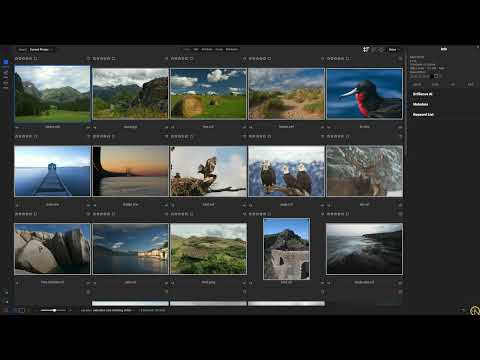This screenshot has height=360, width=480.
Task: Select the green mountain valley photo thumbnail
Action: click(52, 94)
